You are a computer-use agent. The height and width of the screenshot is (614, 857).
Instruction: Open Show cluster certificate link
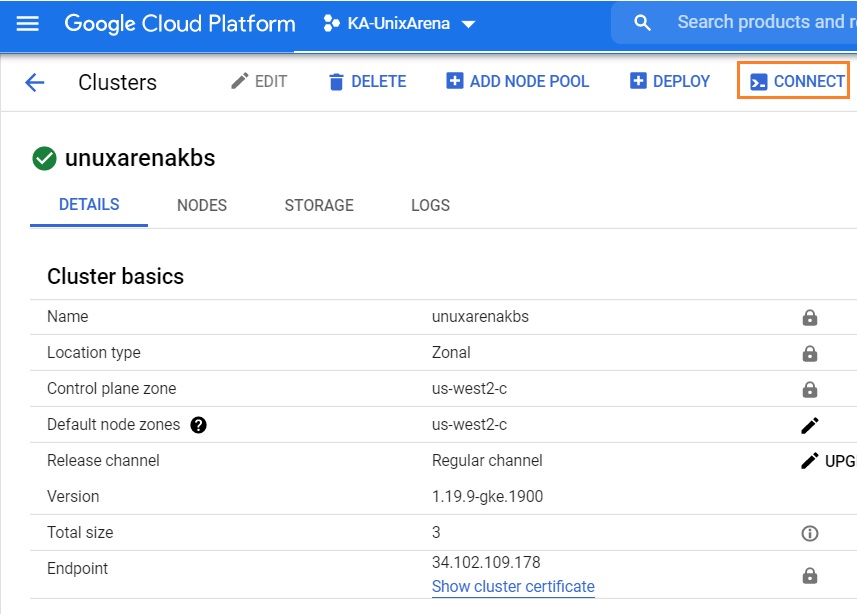point(513,586)
